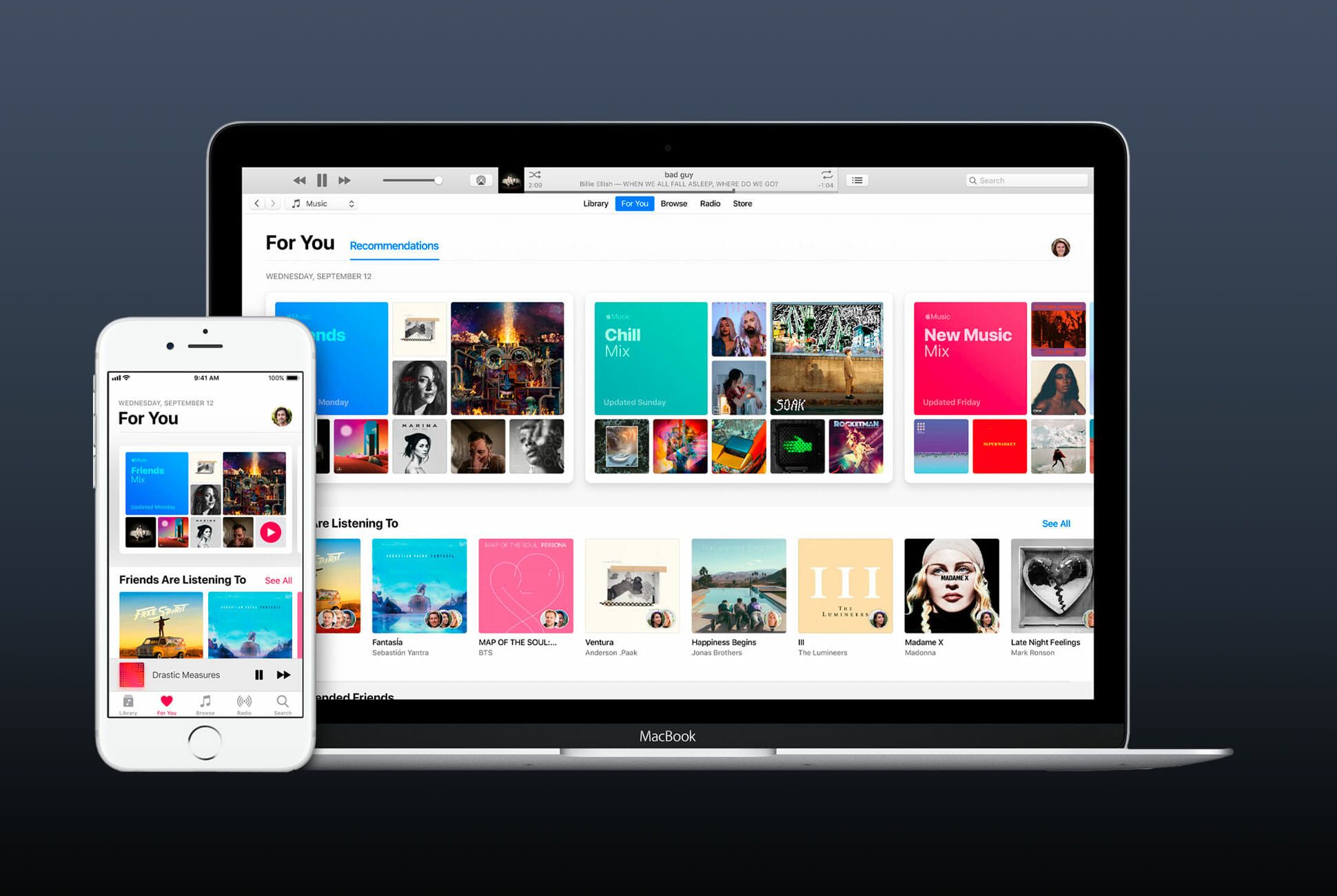Expand the navigation back arrow
1337x896 pixels.
[x=263, y=204]
